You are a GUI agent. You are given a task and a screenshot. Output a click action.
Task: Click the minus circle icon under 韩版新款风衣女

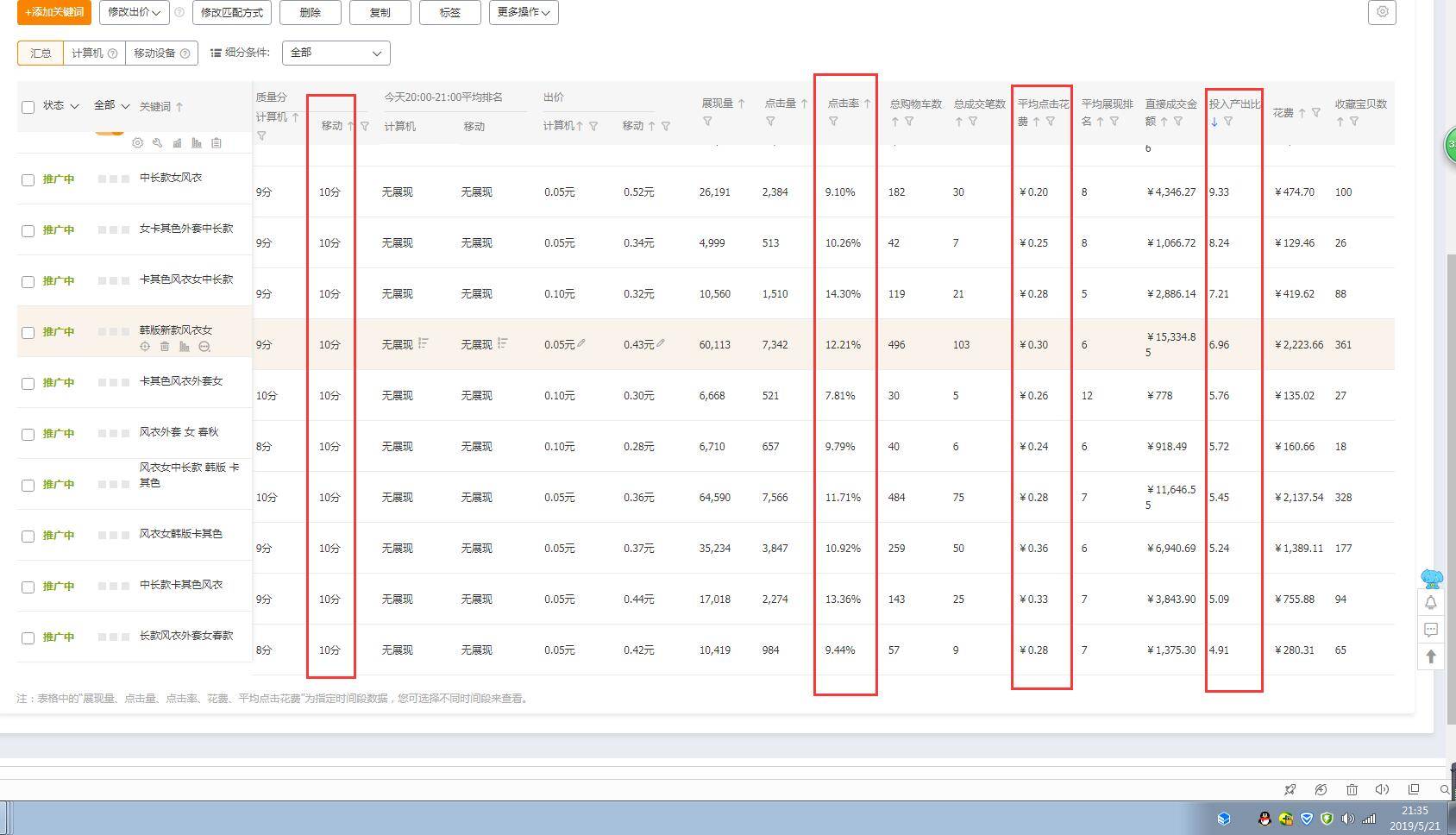coord(204,347)
